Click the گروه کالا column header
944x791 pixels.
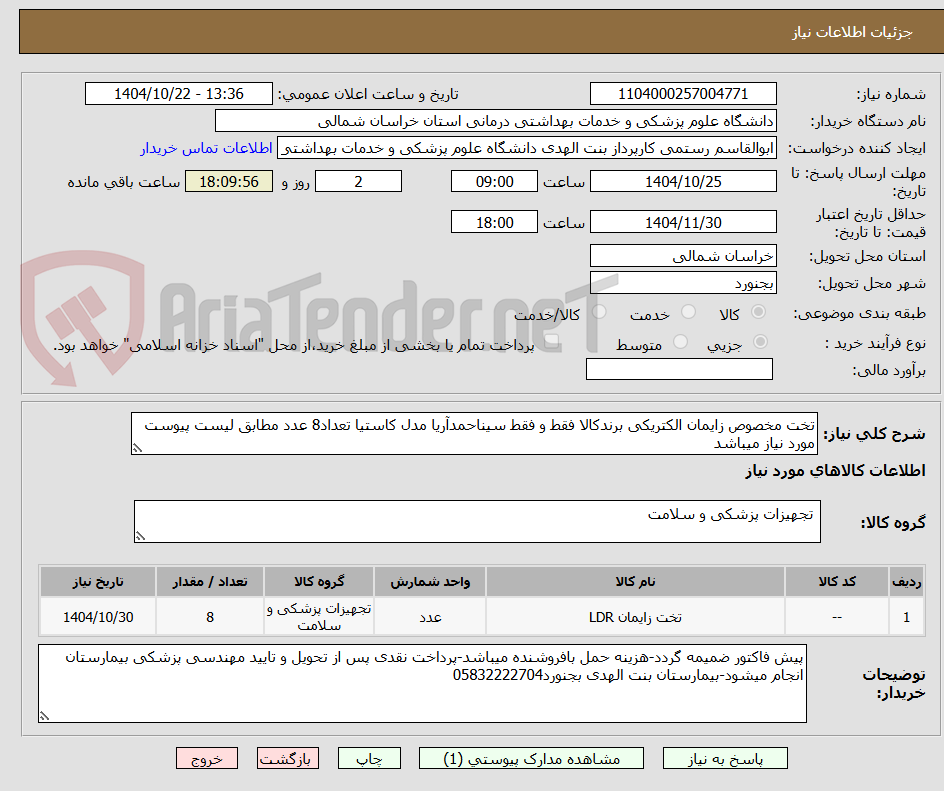319,582
